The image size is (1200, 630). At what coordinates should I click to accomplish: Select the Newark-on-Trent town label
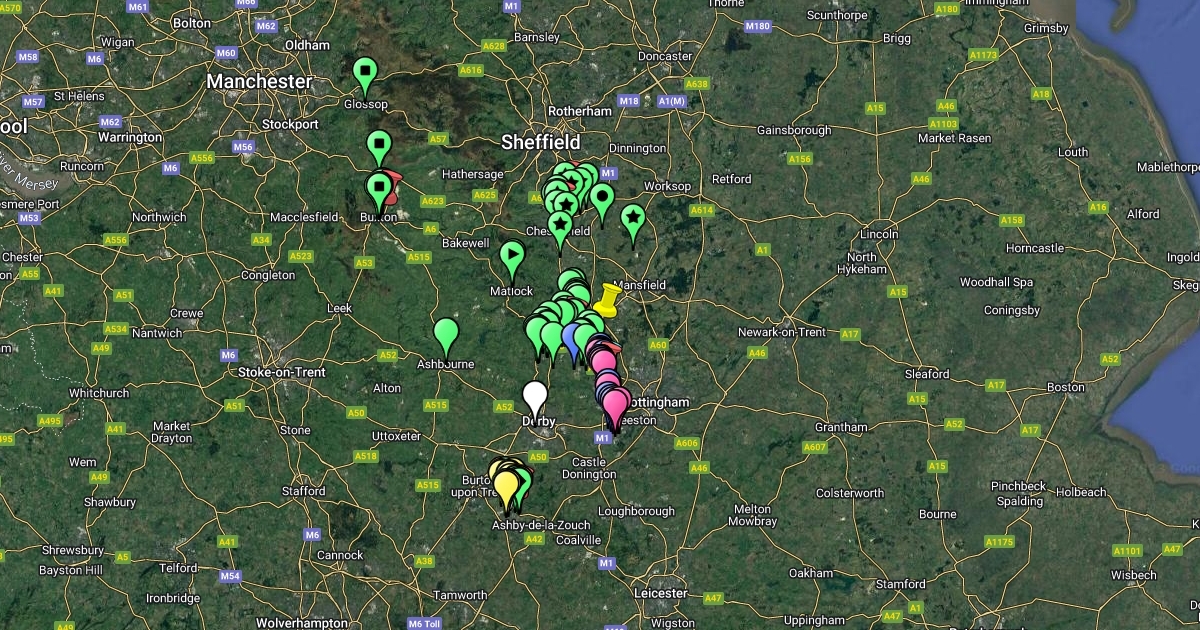(782, 332)
